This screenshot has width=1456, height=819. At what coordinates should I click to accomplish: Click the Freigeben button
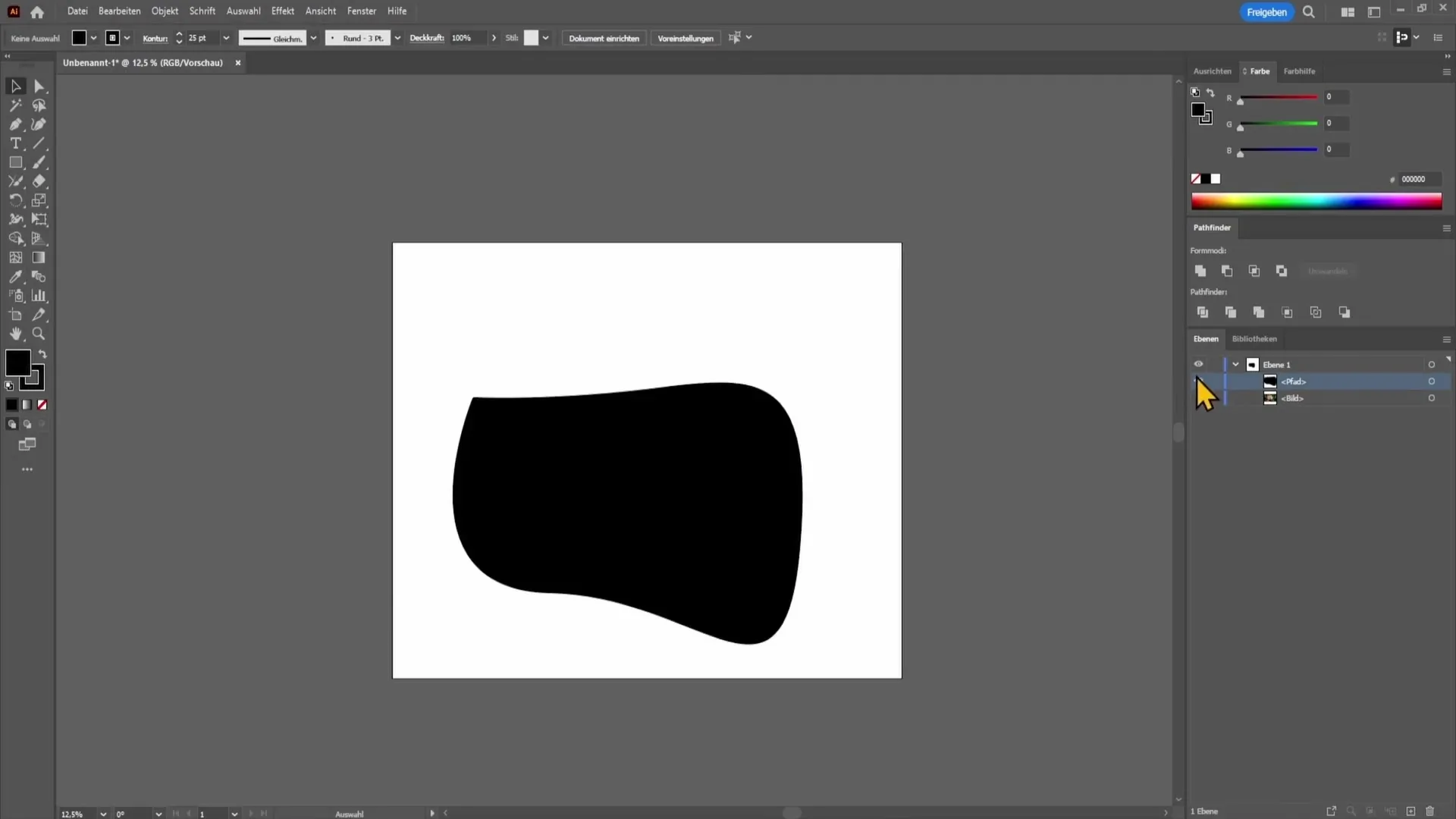point(1266,12)
